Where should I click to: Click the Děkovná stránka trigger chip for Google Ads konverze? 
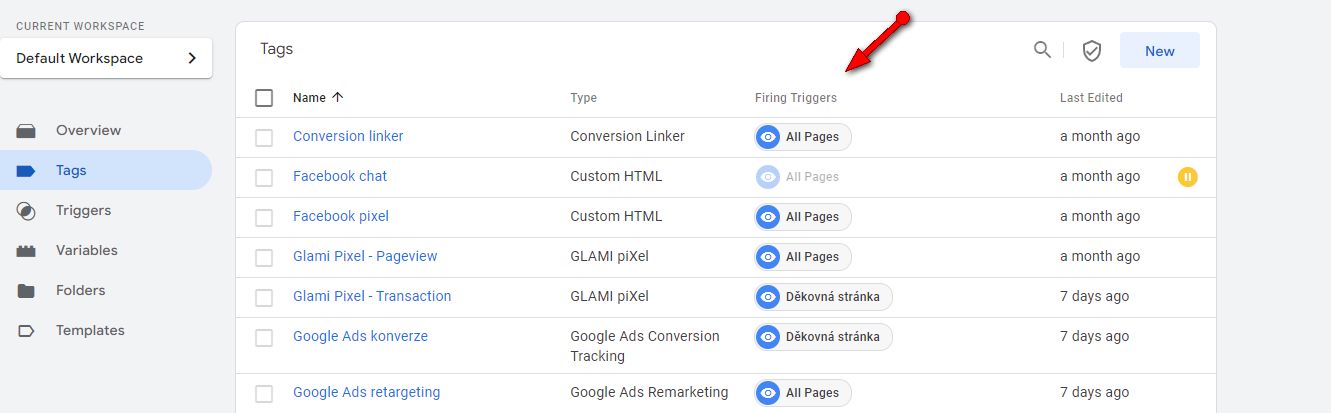point(823,337)
